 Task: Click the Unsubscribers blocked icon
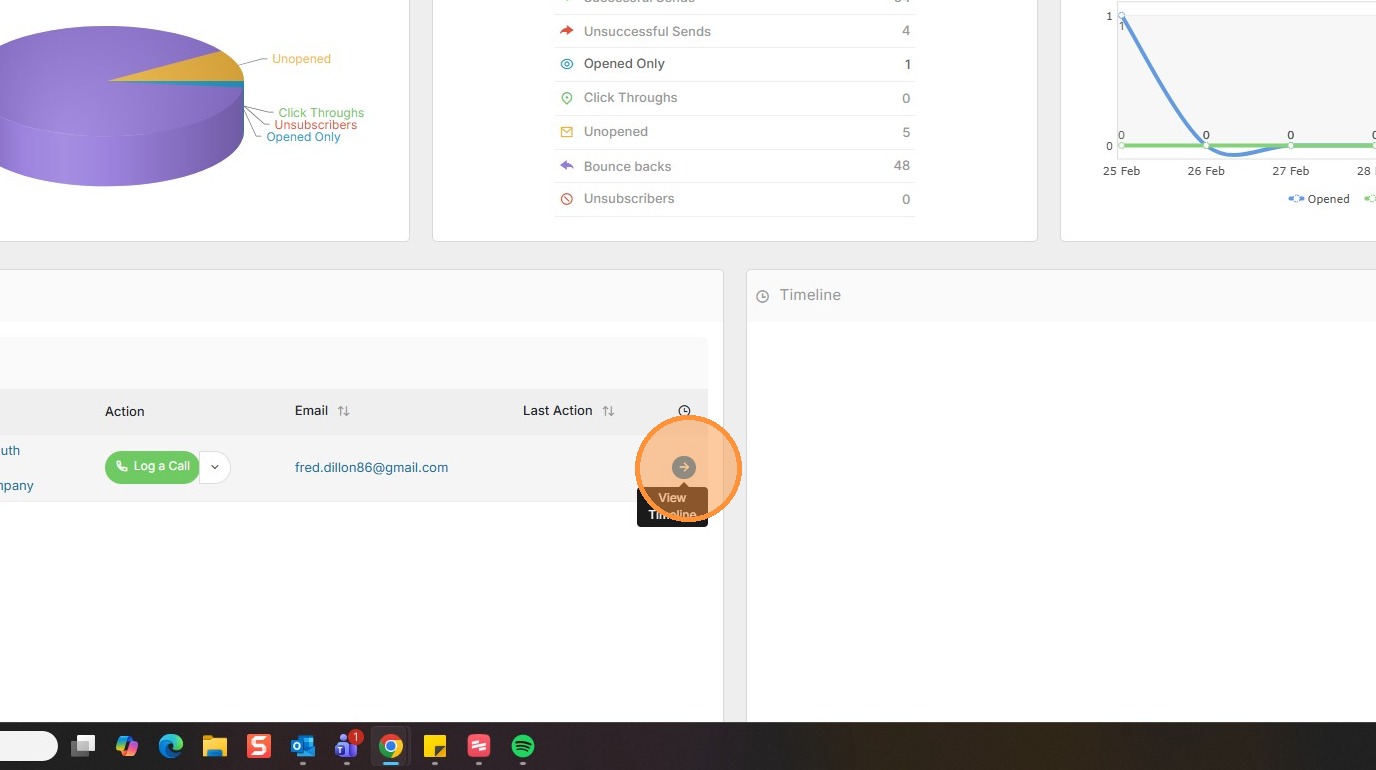click(x=567, y=199)
